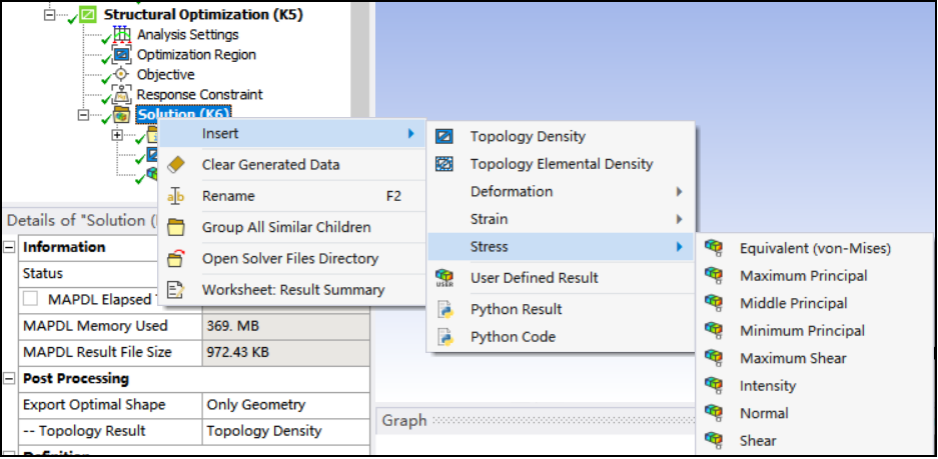Select Rename from the context menu
Viewport: 938px width, 459px height.
coord(228,196)
